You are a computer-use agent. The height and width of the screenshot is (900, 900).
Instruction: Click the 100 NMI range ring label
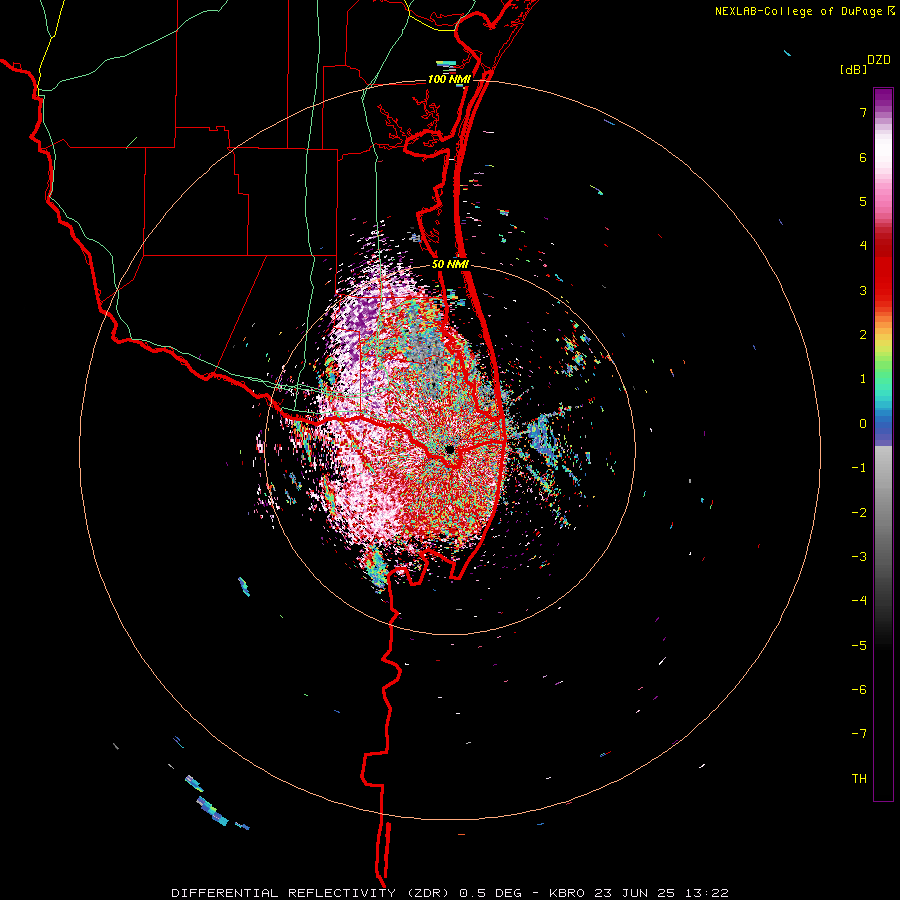tap(449, 79)
